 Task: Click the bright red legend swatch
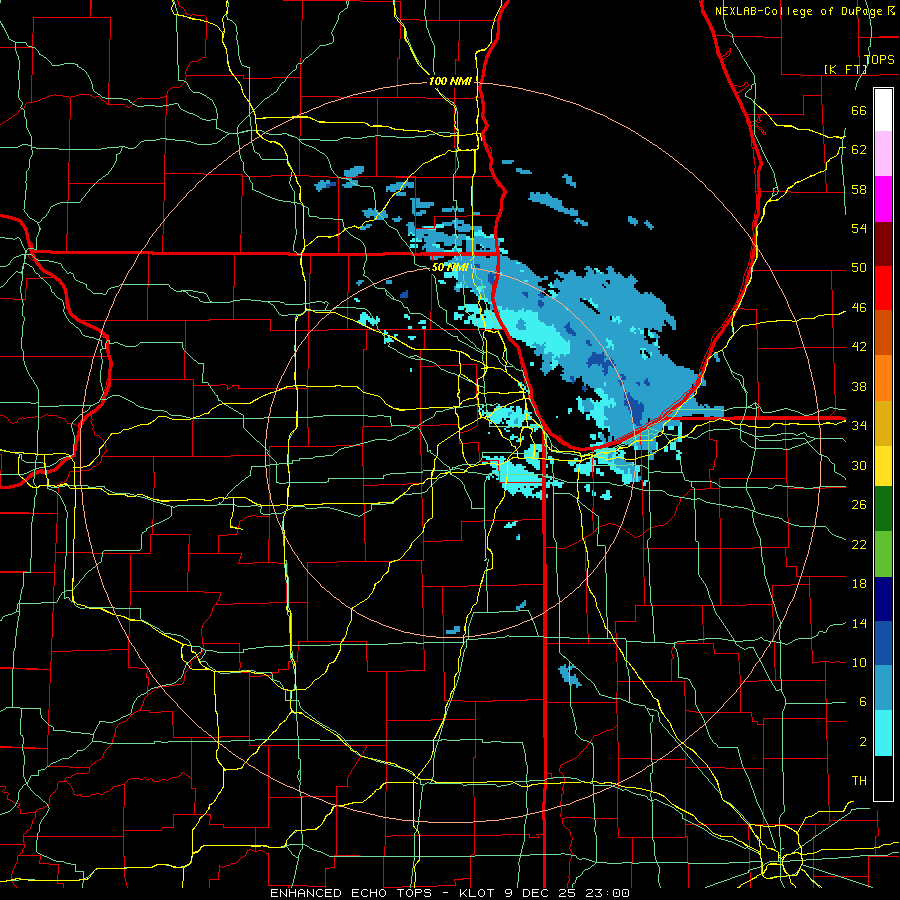pos(883,288)
